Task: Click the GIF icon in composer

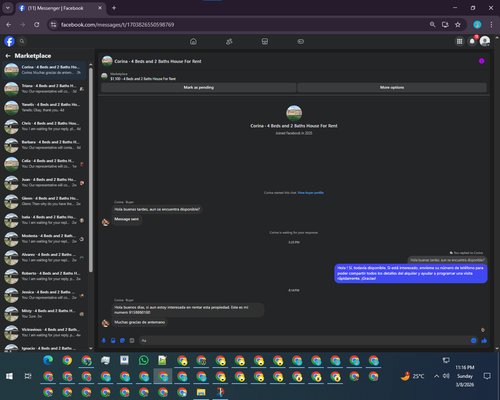Action: coord(132,340)
